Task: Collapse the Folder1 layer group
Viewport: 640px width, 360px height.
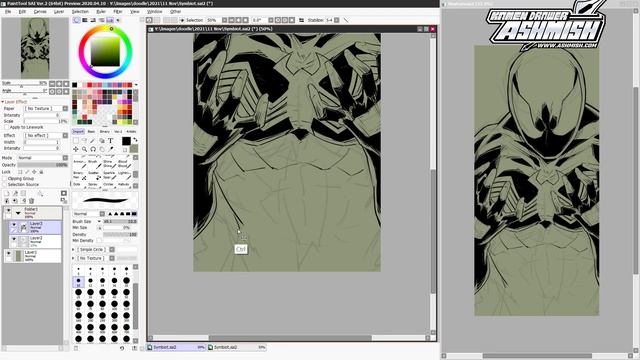Action: (18, 213)
